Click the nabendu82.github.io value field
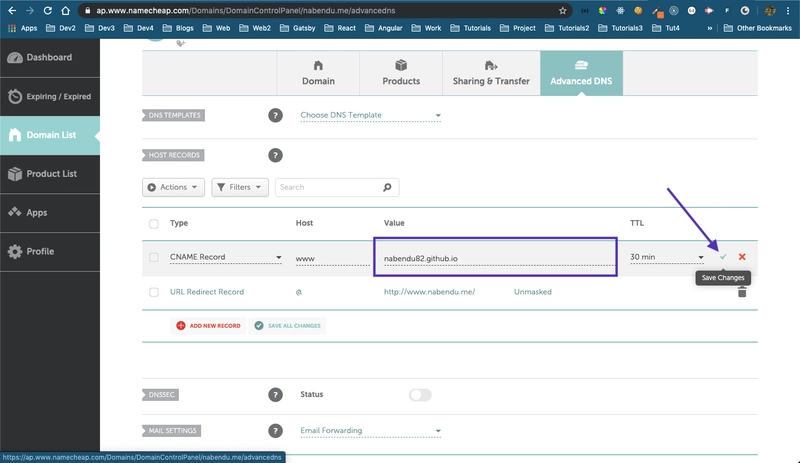 click(x=499, y=258)
